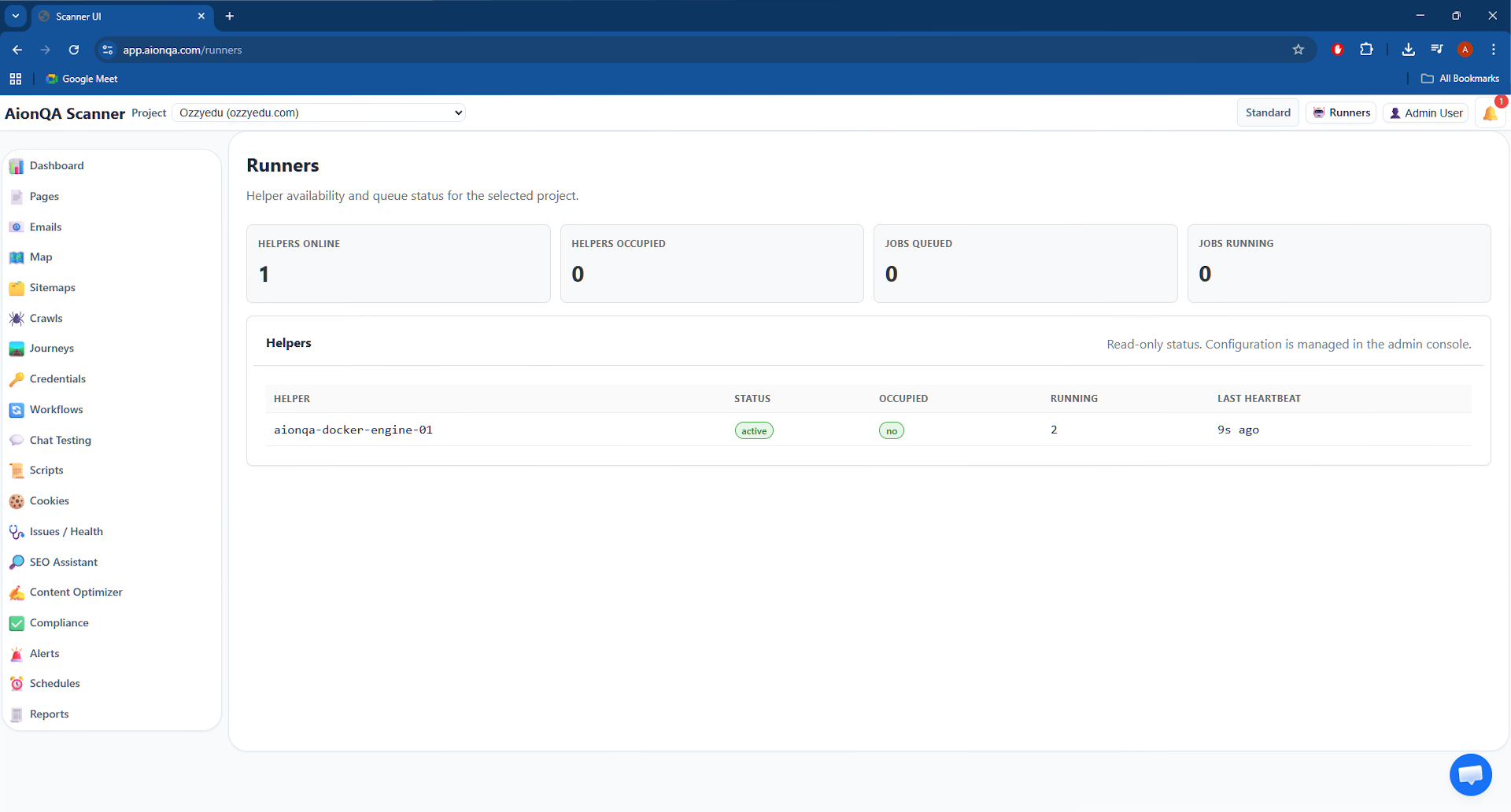The width and height of the screenshot is (1511, 812).
Task: Open Dashboard from the sidebar
Action: tap(57, 166)
